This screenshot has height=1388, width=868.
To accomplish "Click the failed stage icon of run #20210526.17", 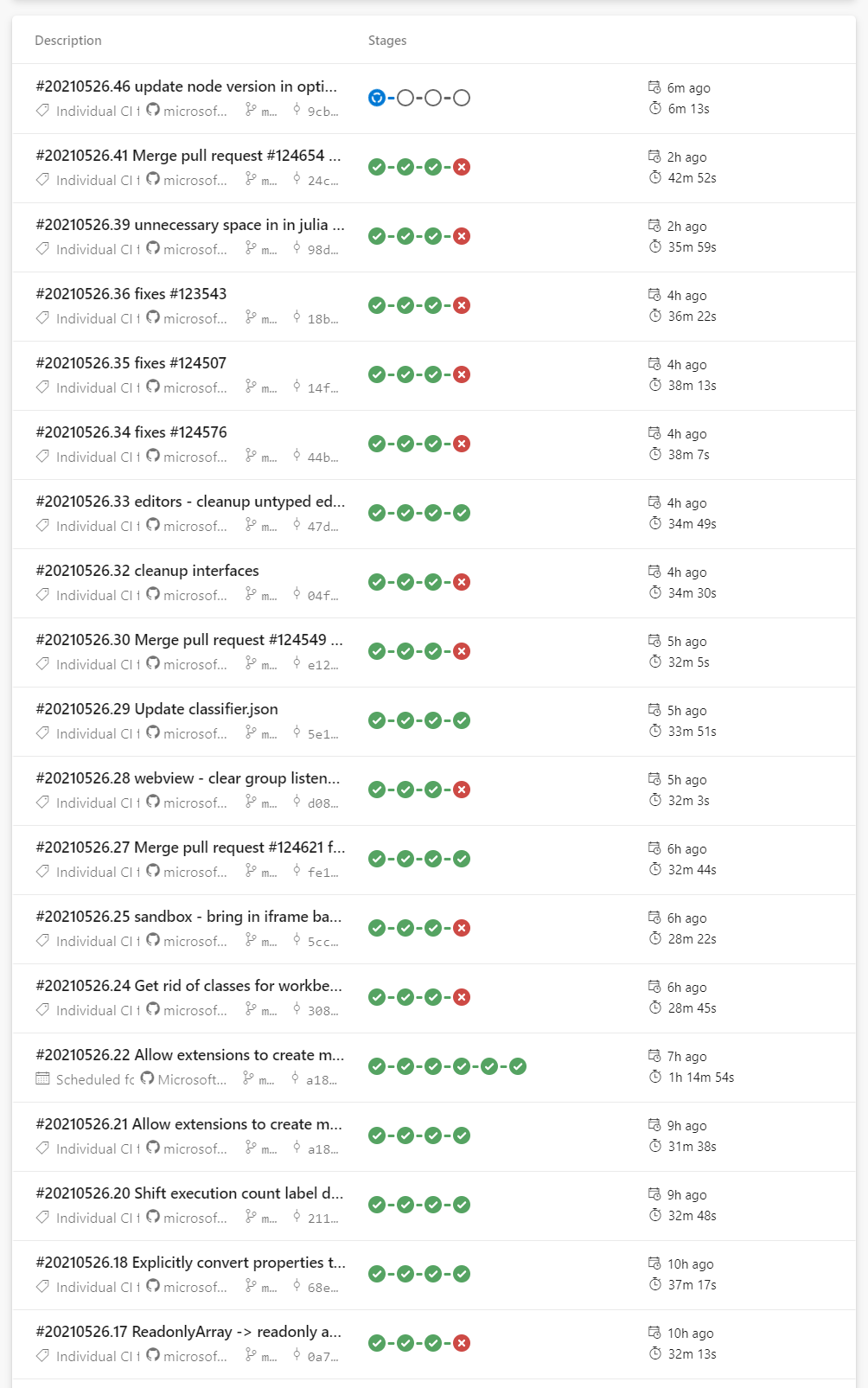I will click(x=462, y=1343).
